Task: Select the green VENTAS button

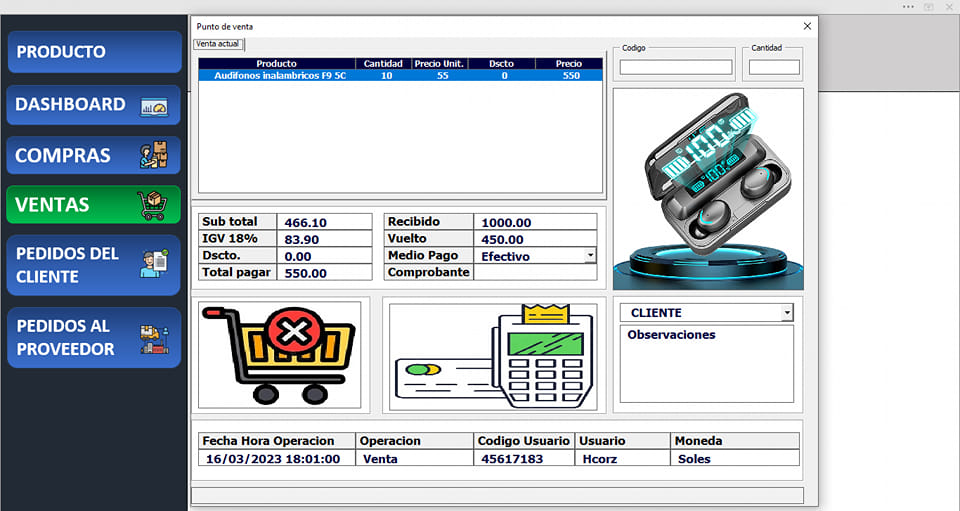Action: pos(94,204)
